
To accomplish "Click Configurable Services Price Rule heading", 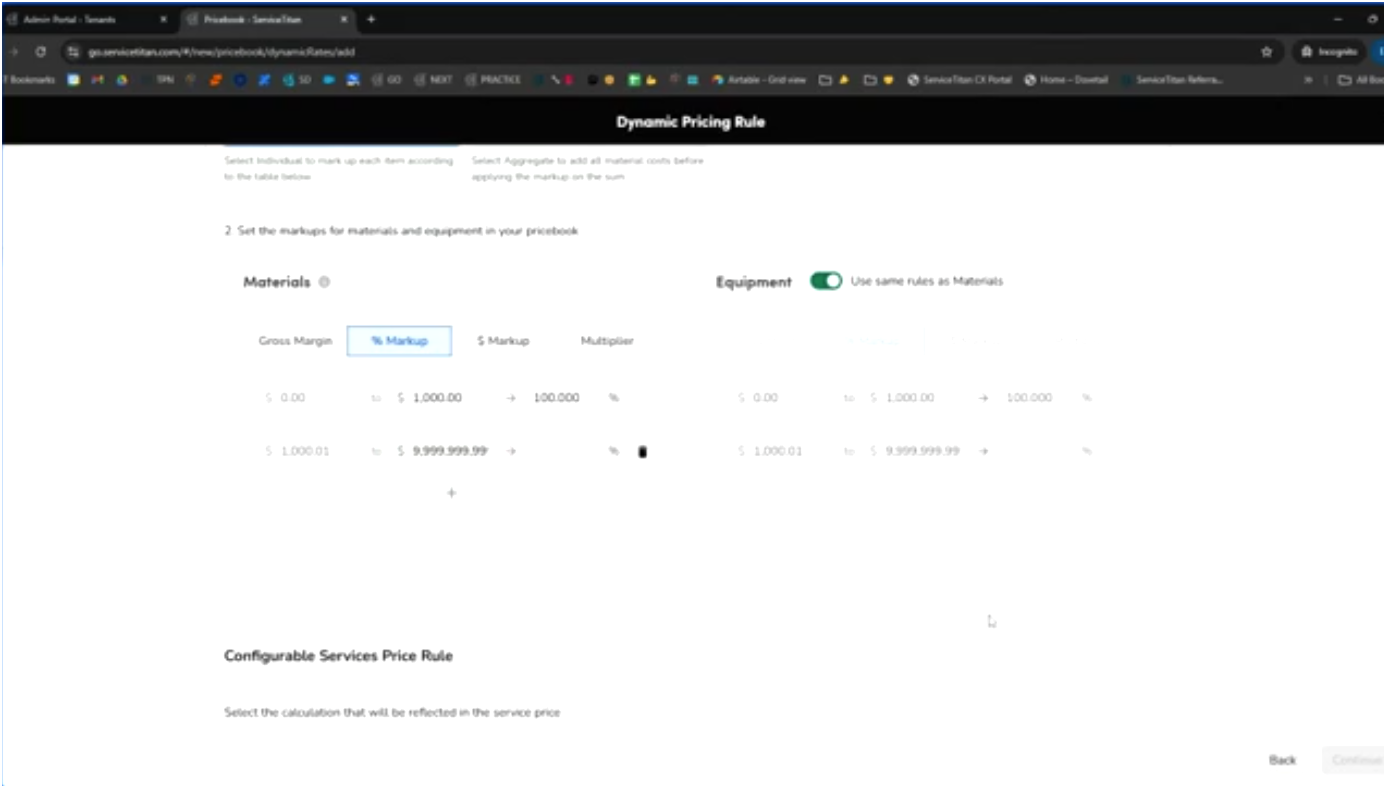I will tap(338, 656).
